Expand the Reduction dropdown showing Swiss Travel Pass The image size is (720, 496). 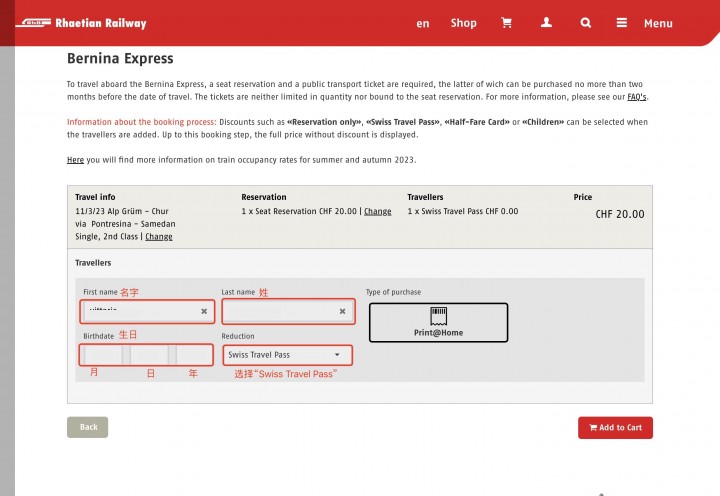click(288, 355)
